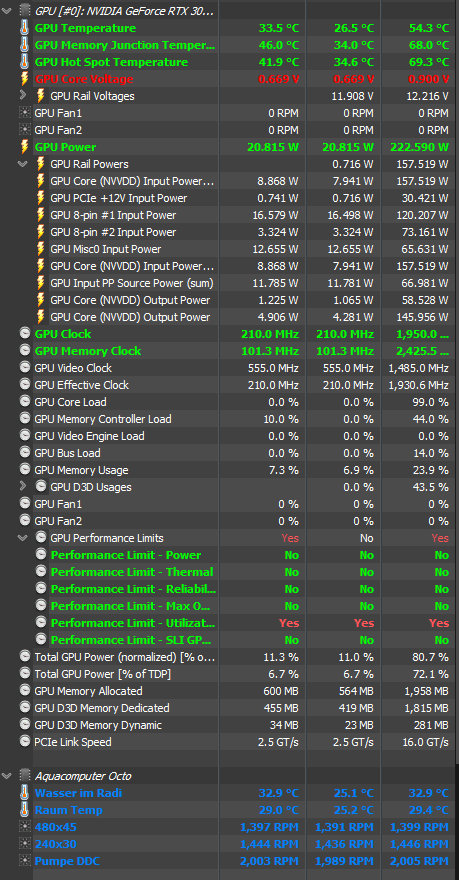Click the GPU chip icon in header
The width and height of the screenshot is (459, 880).
click(25, 11)
